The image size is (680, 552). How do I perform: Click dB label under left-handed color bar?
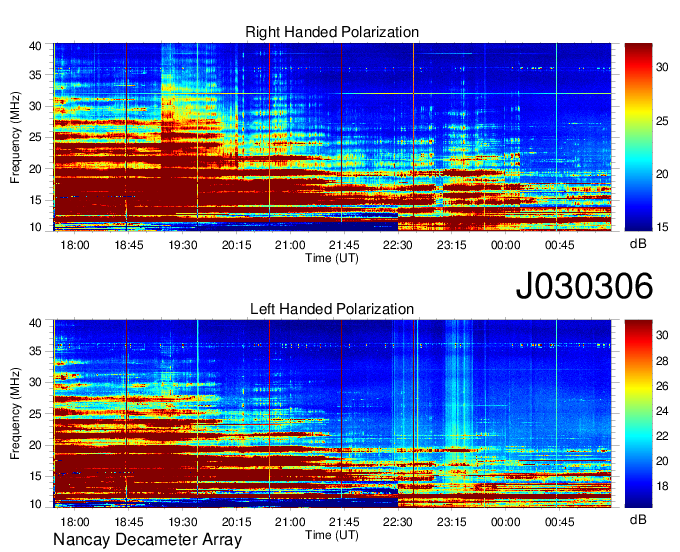coord(638,519)
